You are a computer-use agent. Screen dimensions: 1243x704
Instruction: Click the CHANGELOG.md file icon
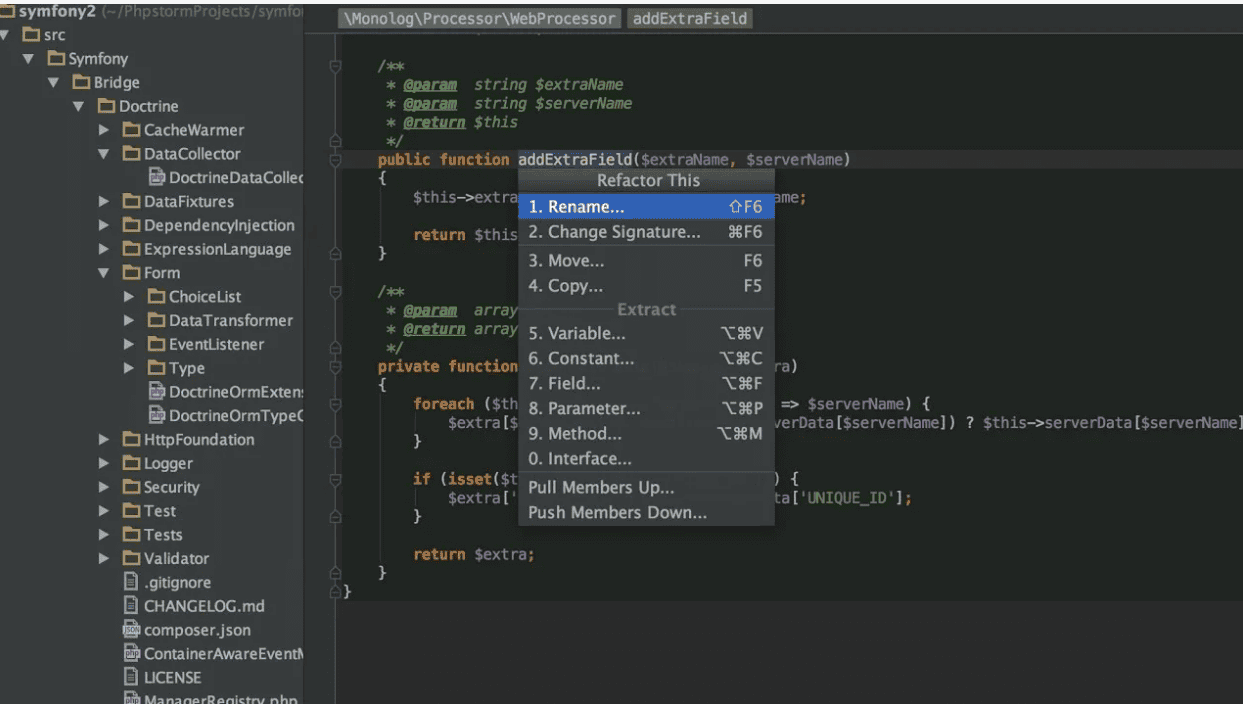131,606
